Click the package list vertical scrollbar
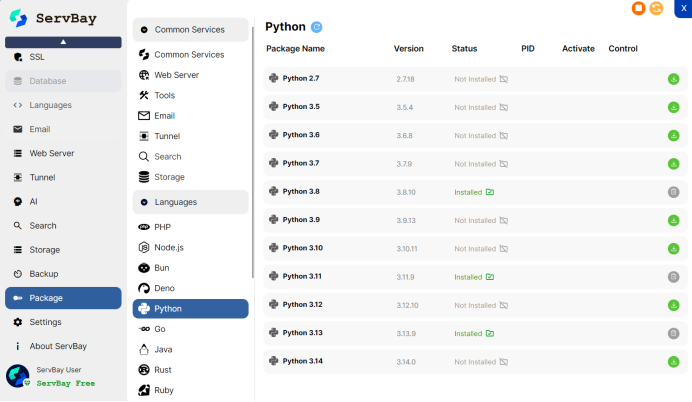Image resolution: width=692 pixels, height=402 pixels. coord(252,152)
